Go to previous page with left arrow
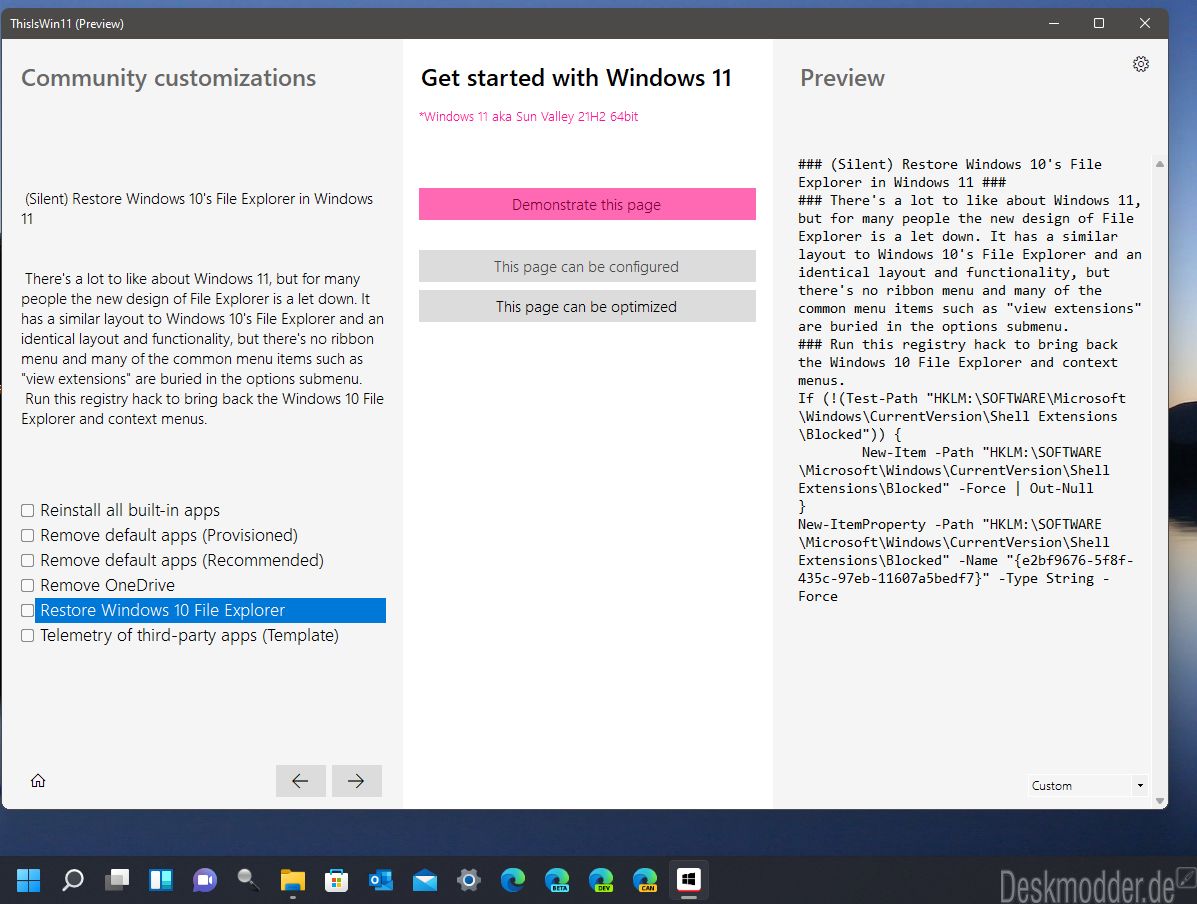 pos(301,780)
